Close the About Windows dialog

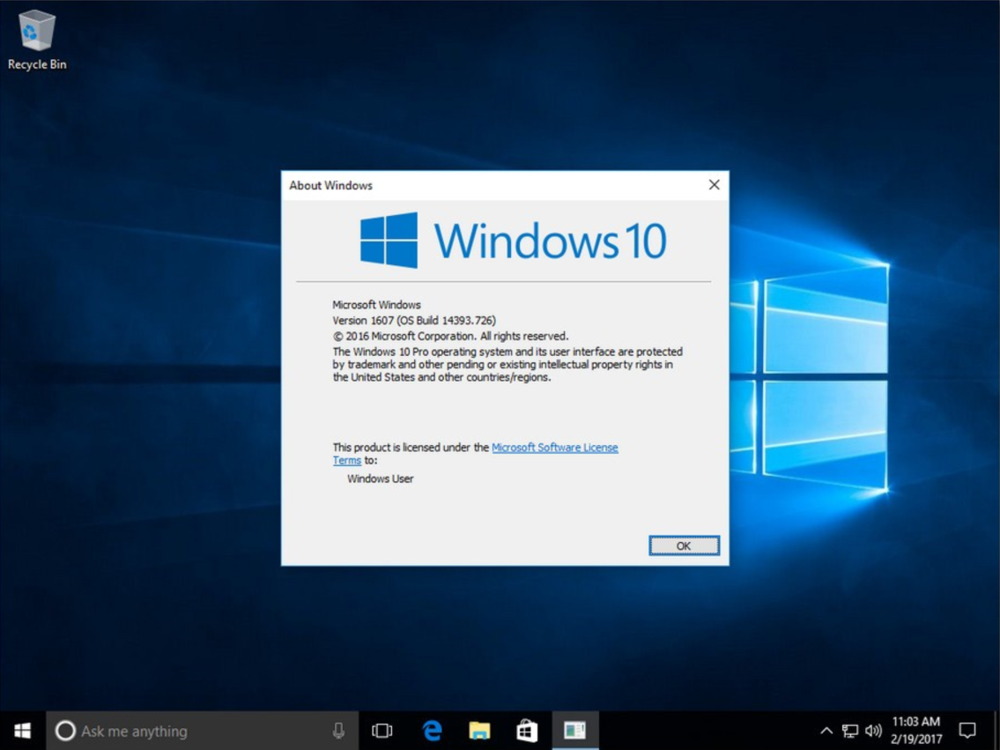coord(714,185)
